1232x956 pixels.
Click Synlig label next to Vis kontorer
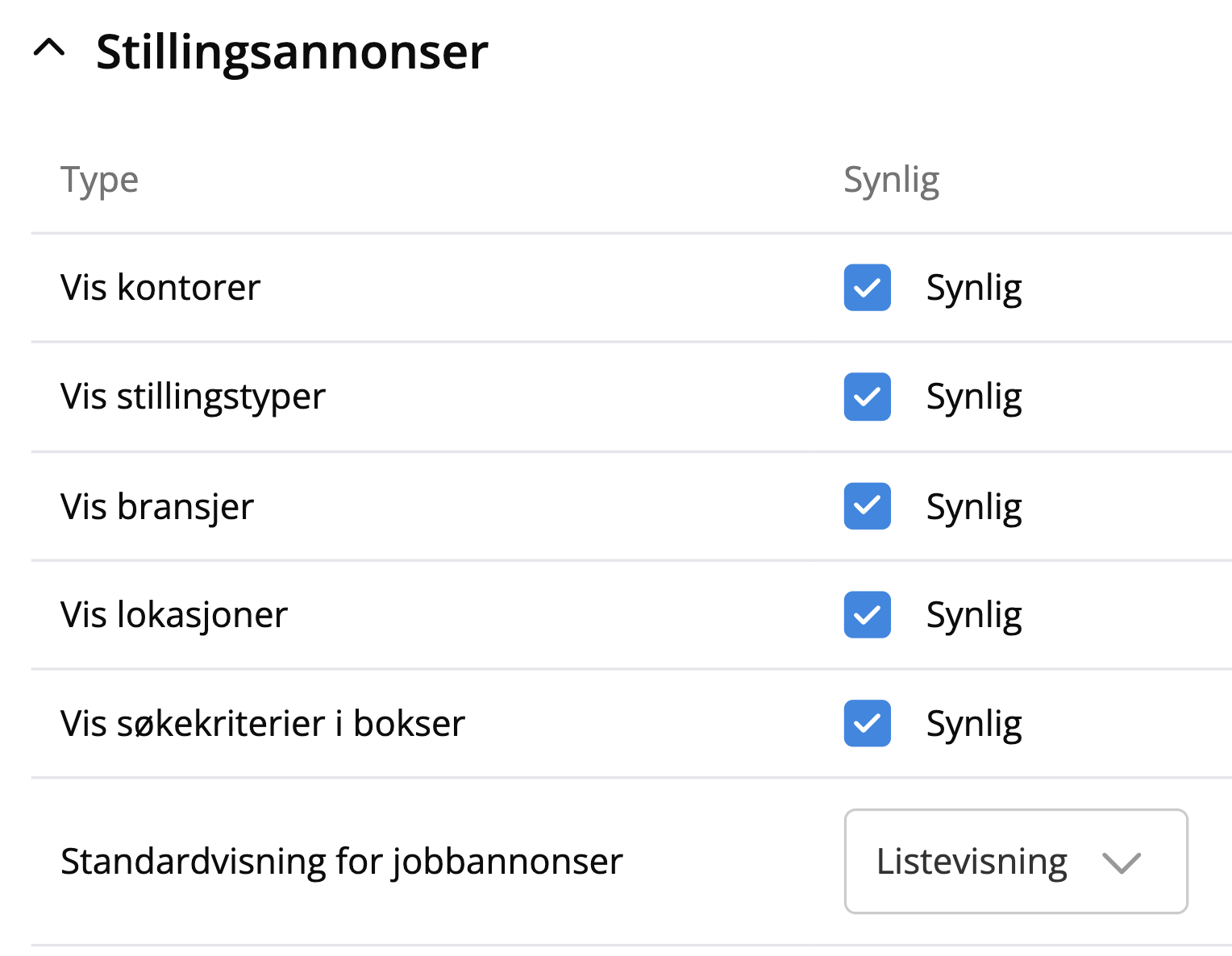(x=974, y=288)
